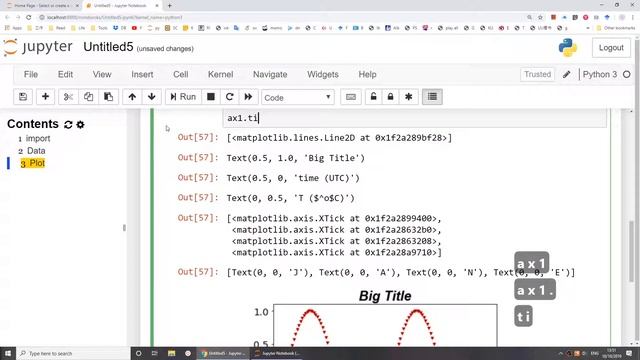Click the Trusted notebook button

tap(538, 75)
